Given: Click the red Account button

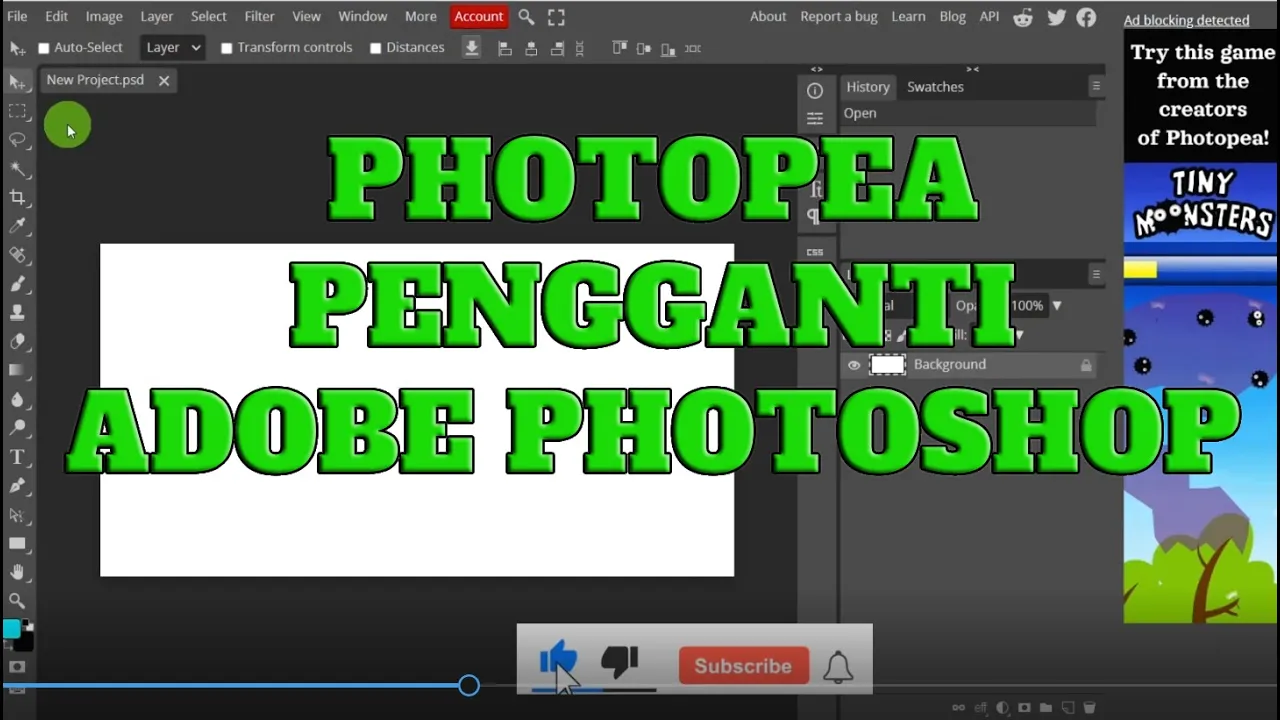Looking at the screenshot, I should (x=479, y=16).
